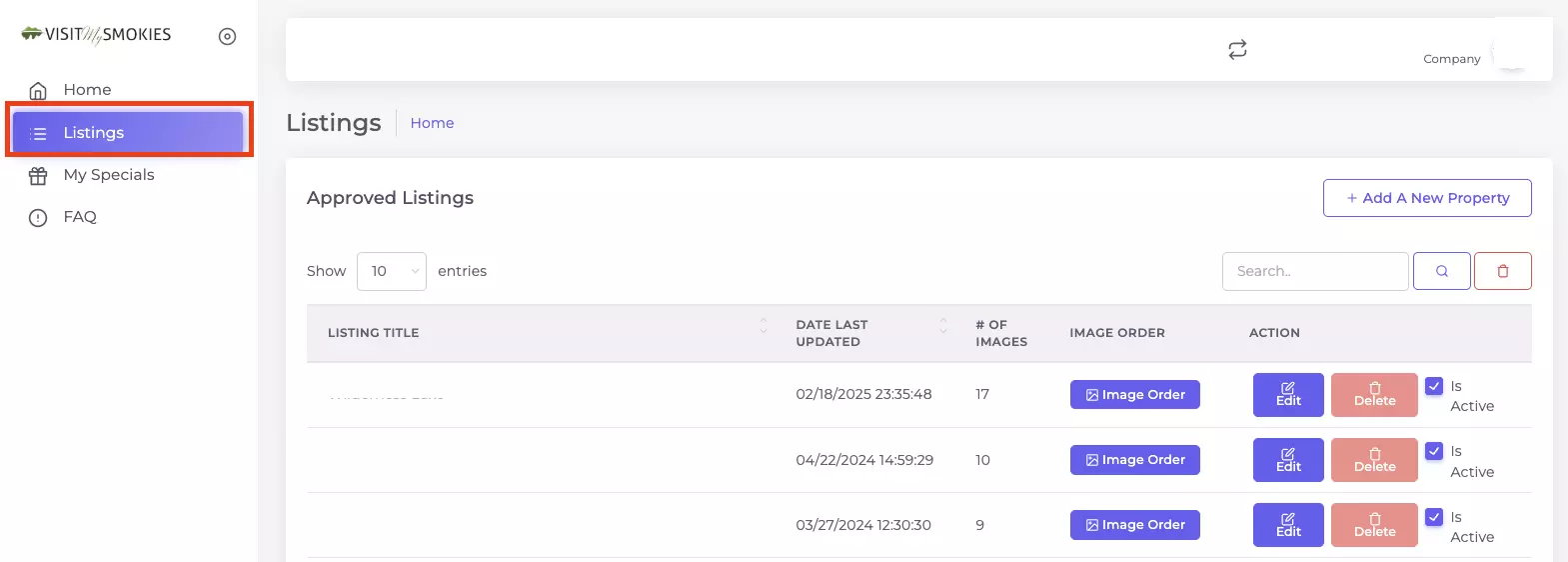
Task: Follow the Home breadcrumb link
Action: [x=432, y=123]
